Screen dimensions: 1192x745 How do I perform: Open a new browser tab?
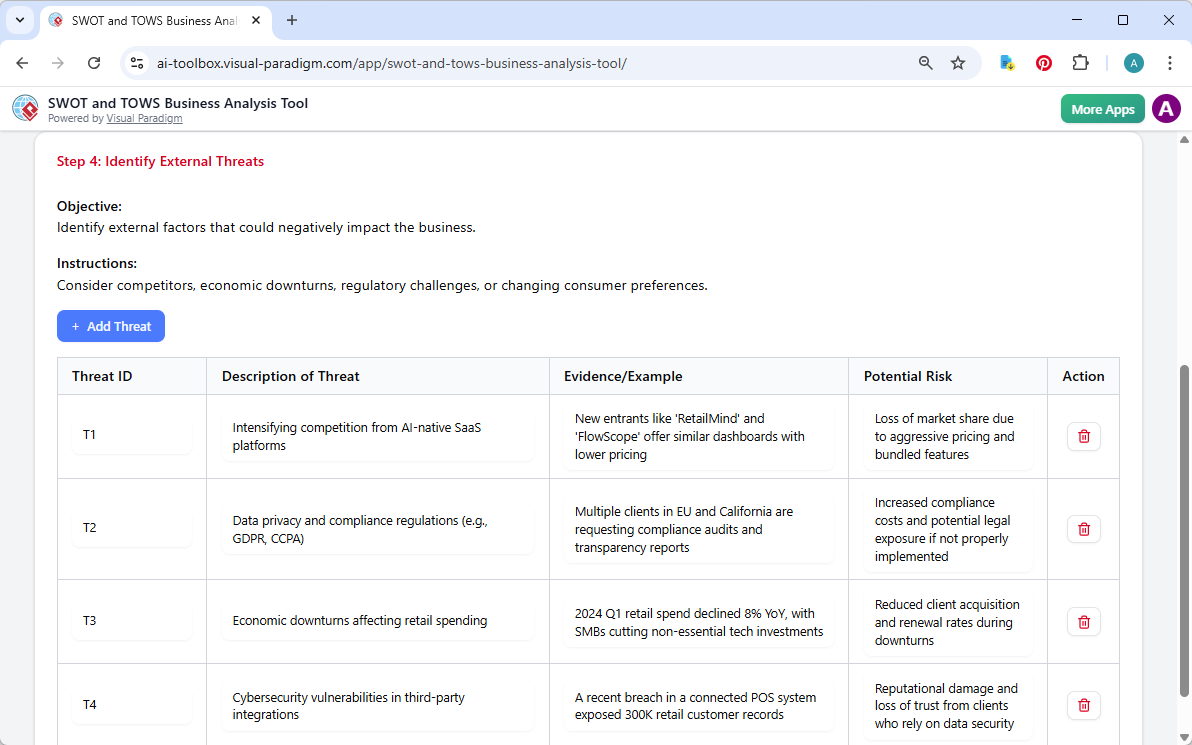pyautogui.click(x=291, y=20)
